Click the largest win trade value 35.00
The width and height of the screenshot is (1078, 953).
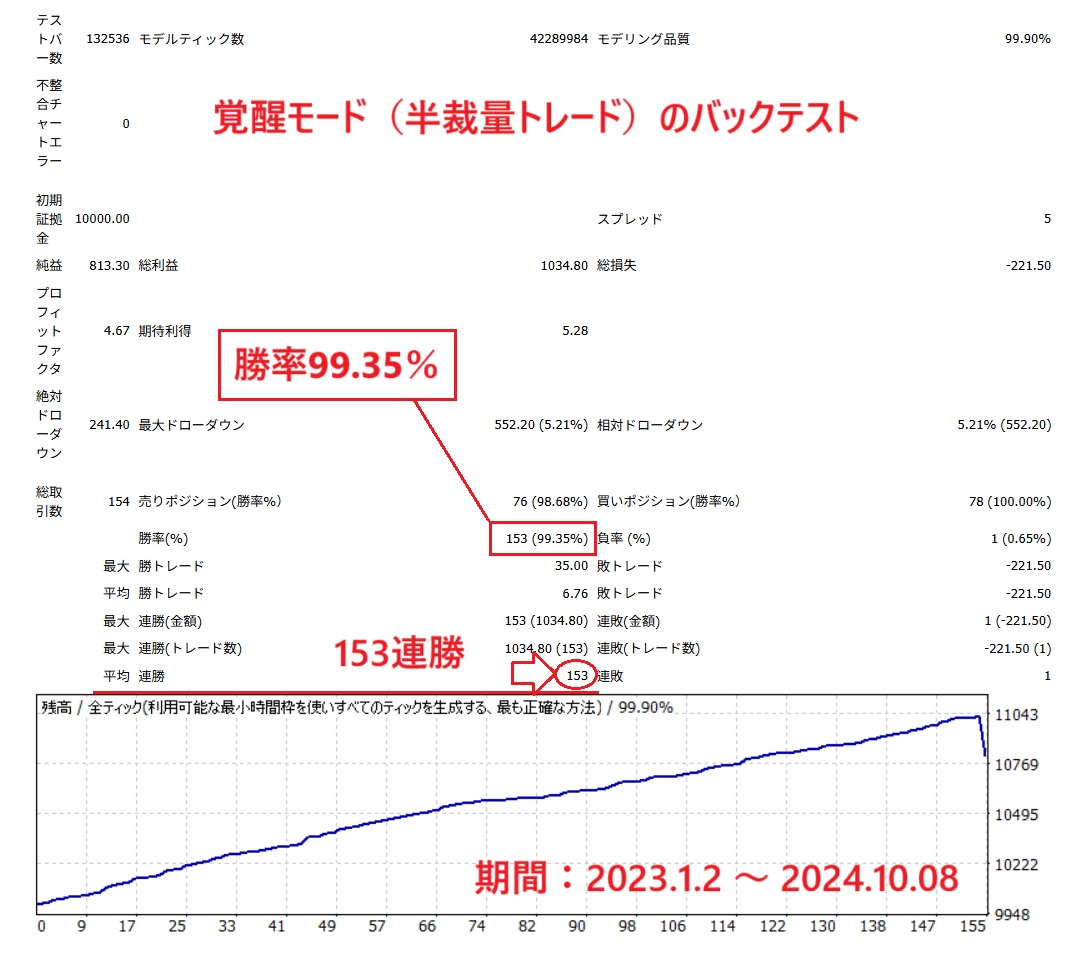[571, 566]
